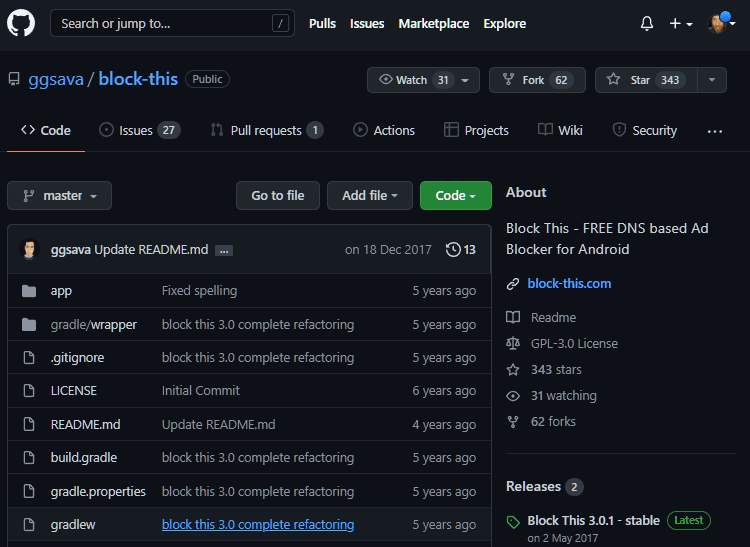750x547 pixels.
Task: Click the fork icon beside 62 forks
Action: click(x=513, y=422)
